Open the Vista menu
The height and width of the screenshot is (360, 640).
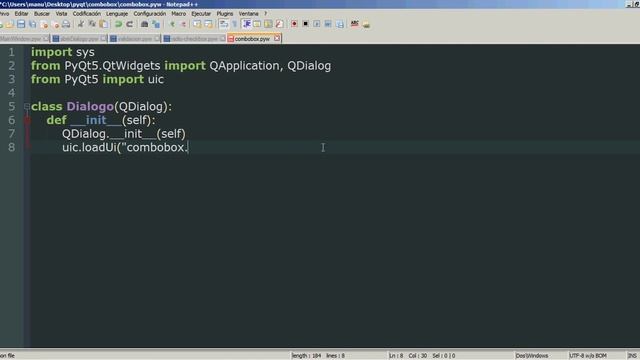[x=61, y=13]
